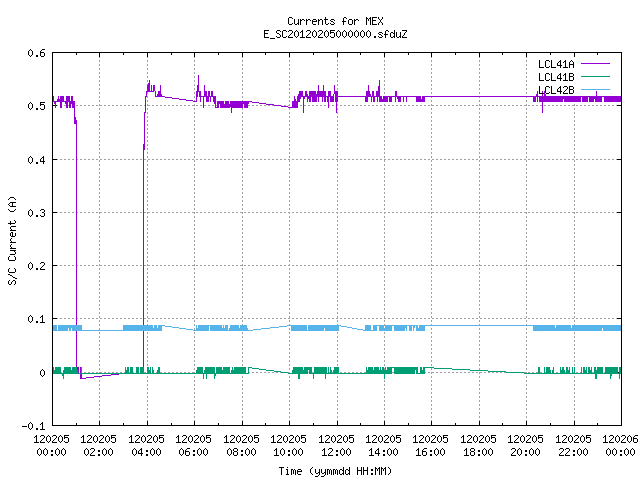Click the purple LCL41A legend line sample
640x480 pixels.
click(x=595, y=64)
